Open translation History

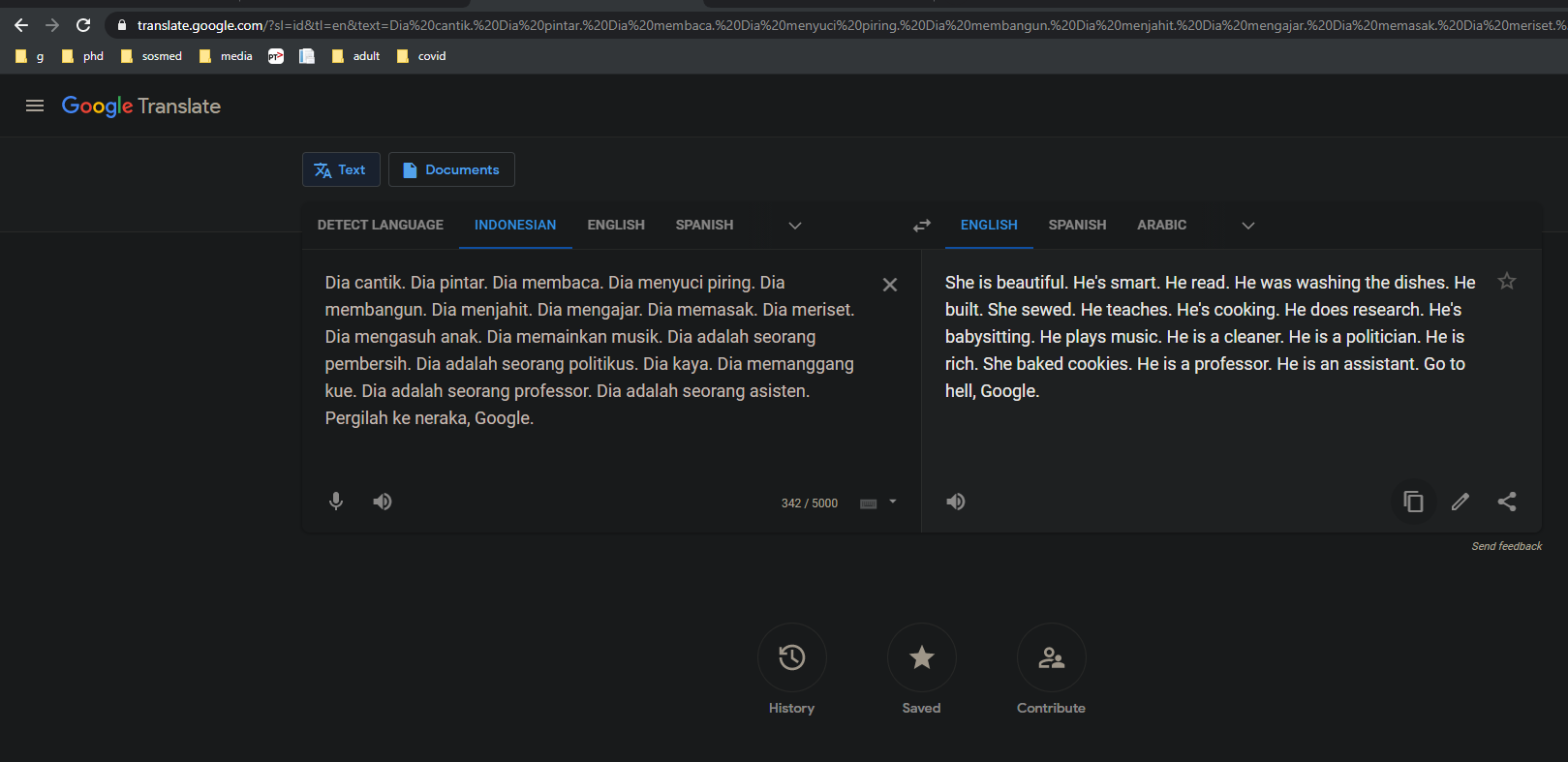click(792, 670)
